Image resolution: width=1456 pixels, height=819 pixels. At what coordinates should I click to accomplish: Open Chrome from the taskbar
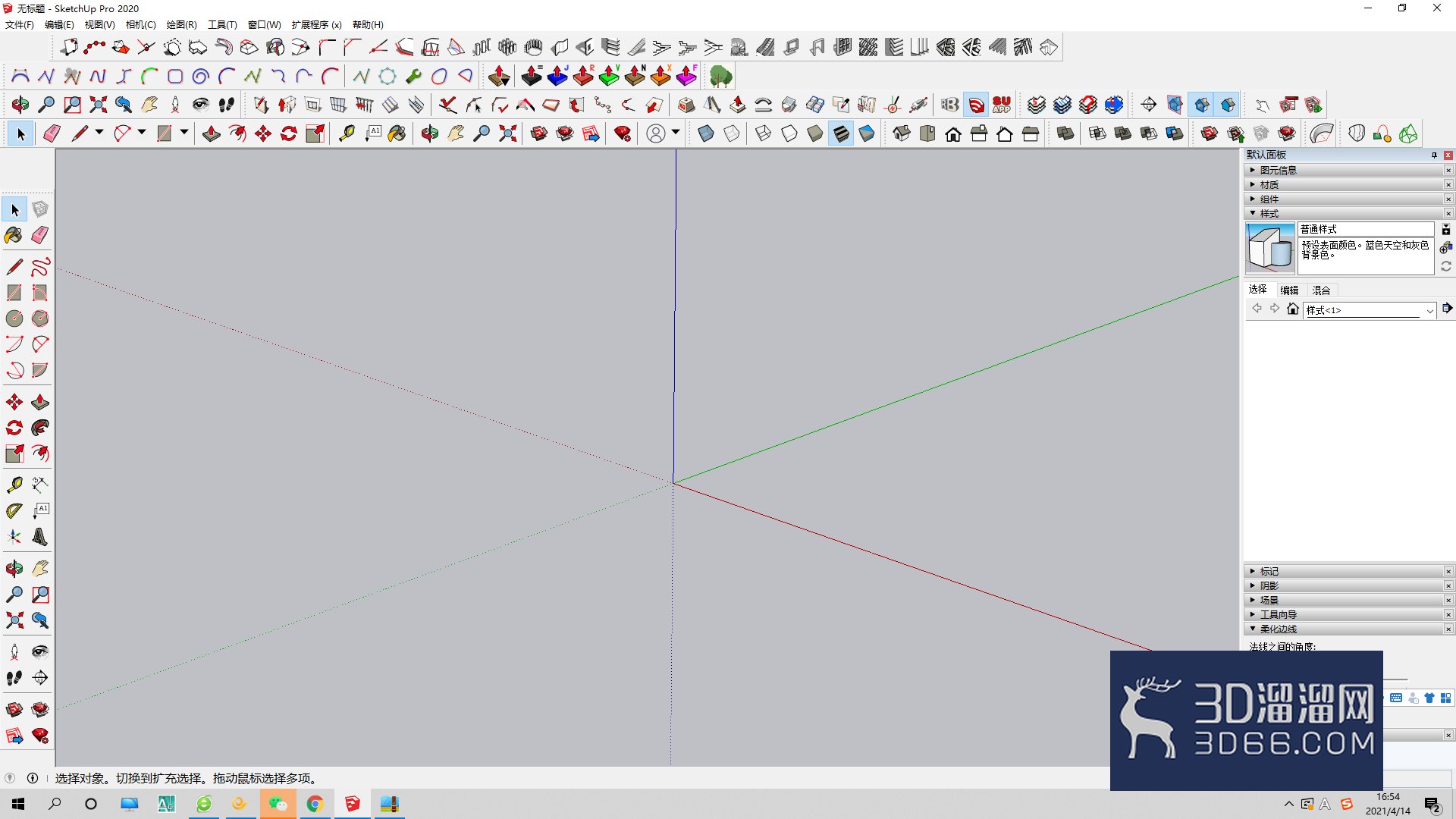(x=315, y=804)
